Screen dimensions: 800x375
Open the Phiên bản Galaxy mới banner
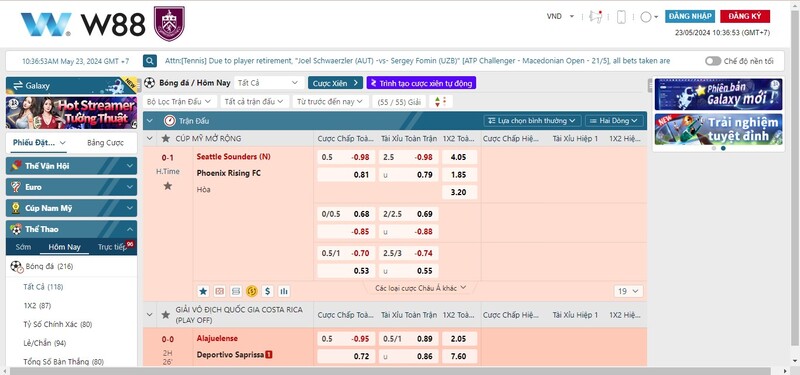718,94
